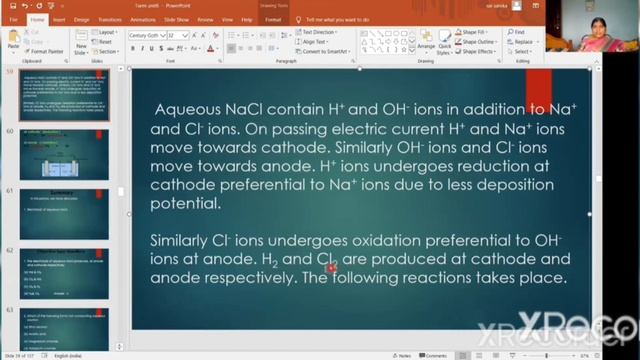Increase the list indent level
This screenshot has width=640, height=360.
click(x=272, y=36)
